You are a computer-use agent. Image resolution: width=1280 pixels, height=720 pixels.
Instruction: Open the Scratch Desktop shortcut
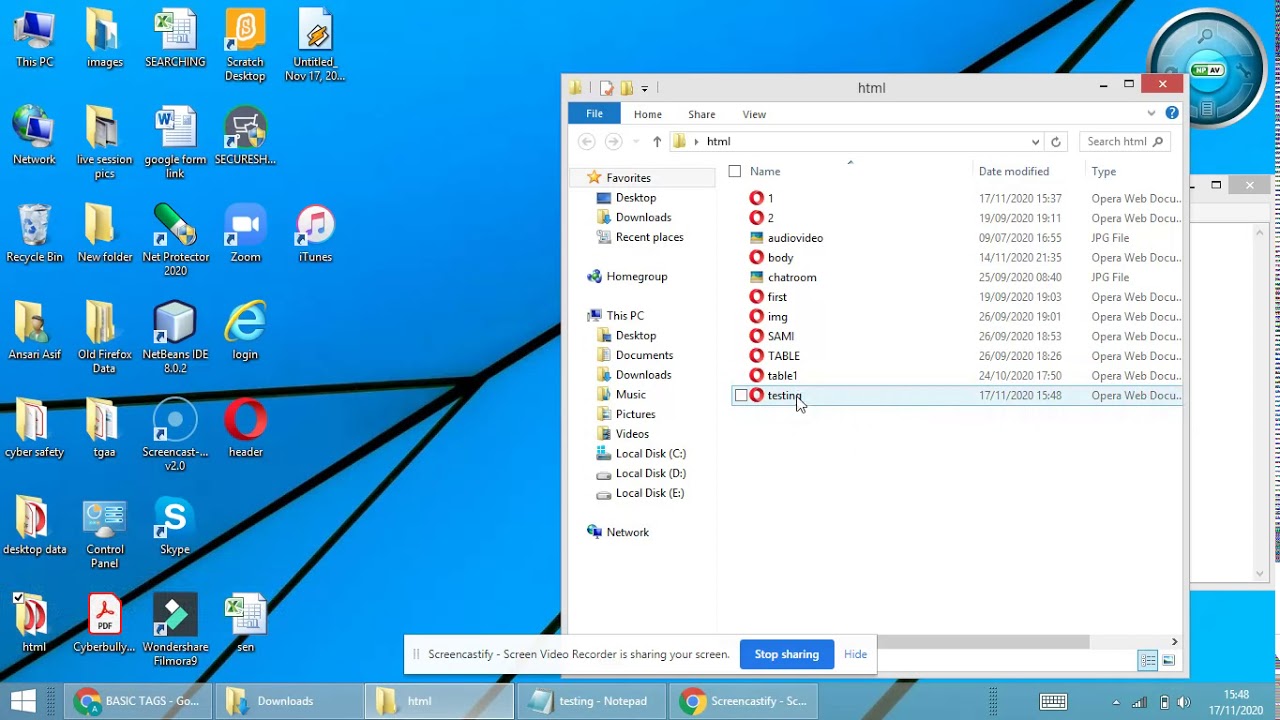(245, 46)
